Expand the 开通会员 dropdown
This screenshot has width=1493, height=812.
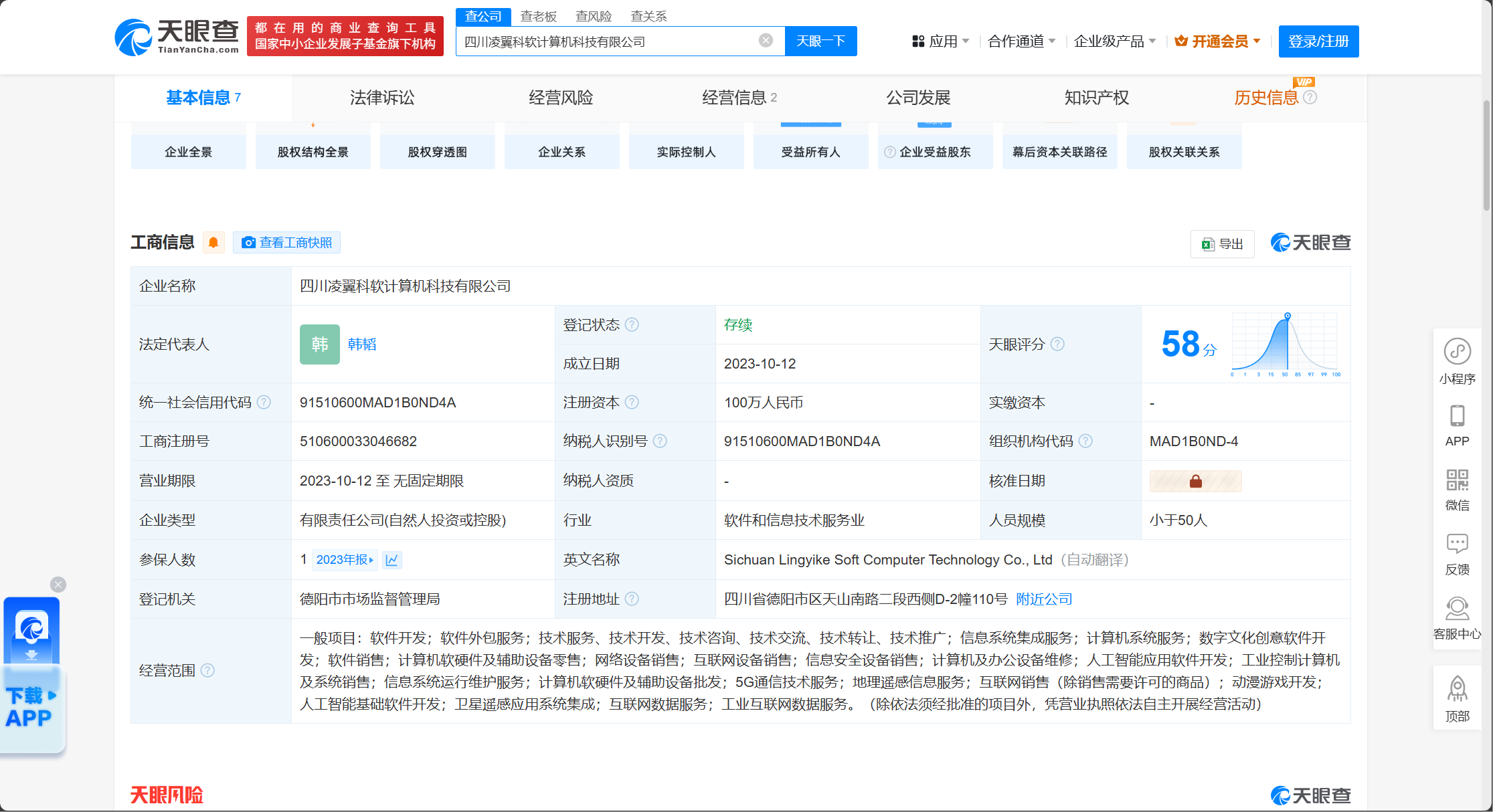(1219, 41)
